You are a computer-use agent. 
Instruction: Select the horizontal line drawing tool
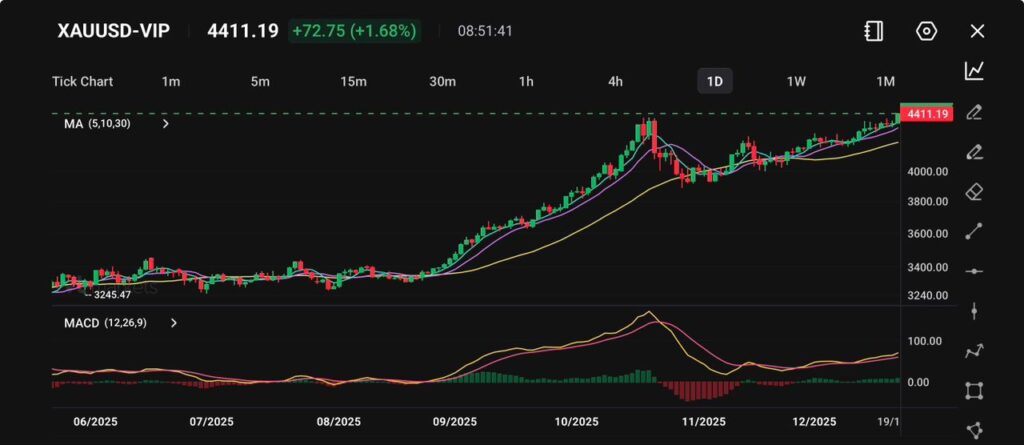[x=974, y=271]
